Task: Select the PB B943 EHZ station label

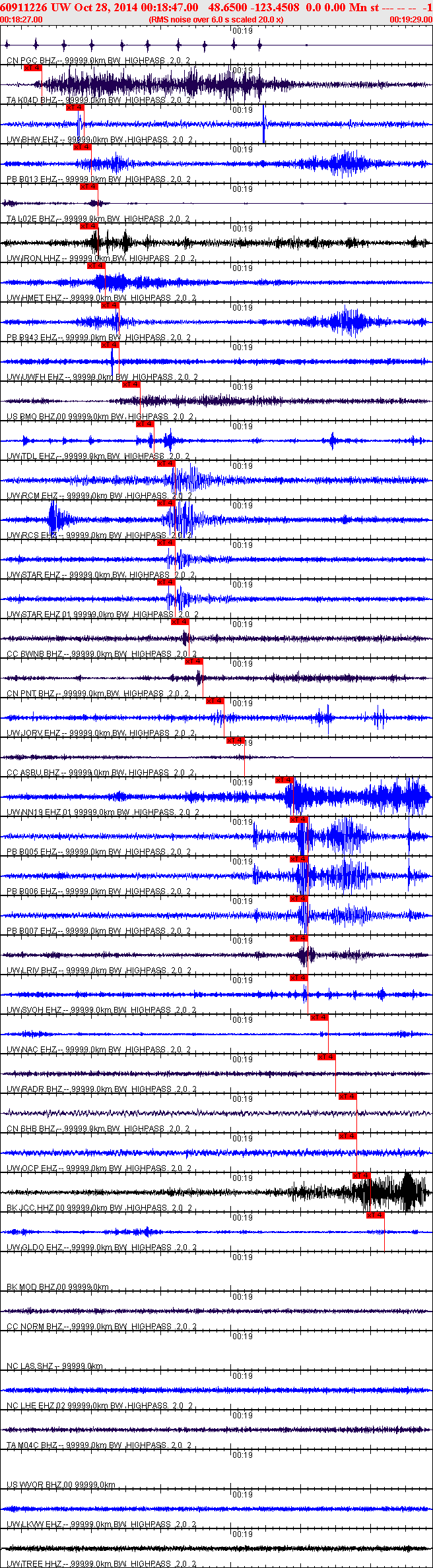Action: point(98,338)
